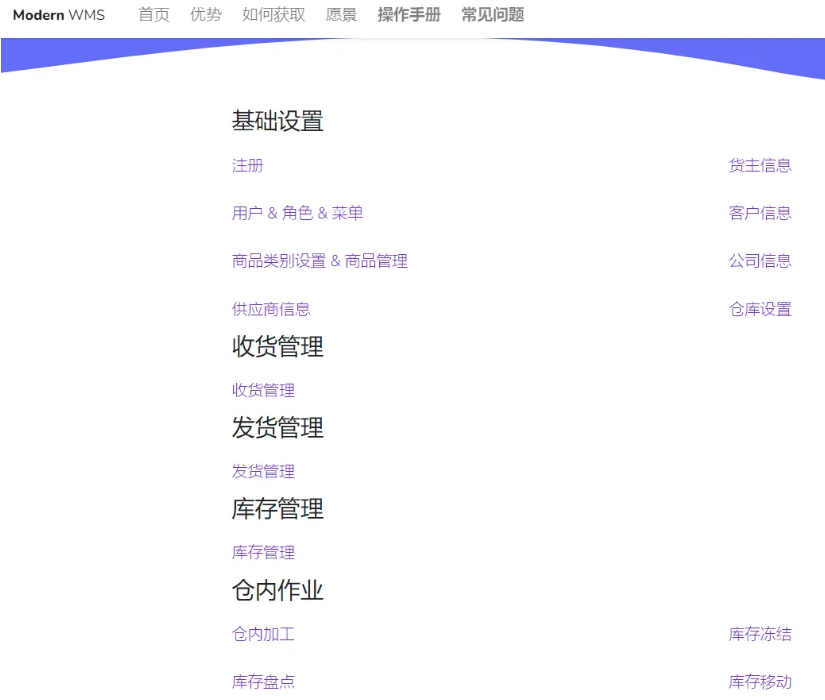Open the 库存盘点 link
Image resolution: width=825 pixels, height=700 pixels.
tap(263, 682)
